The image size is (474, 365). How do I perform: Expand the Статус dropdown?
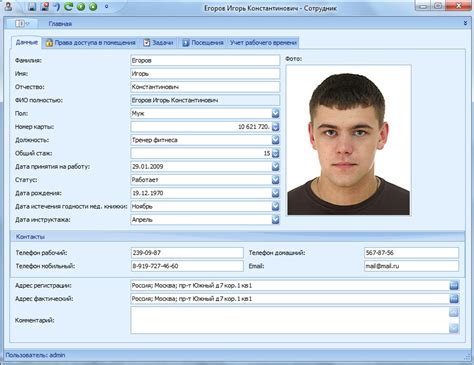(275, 180)
